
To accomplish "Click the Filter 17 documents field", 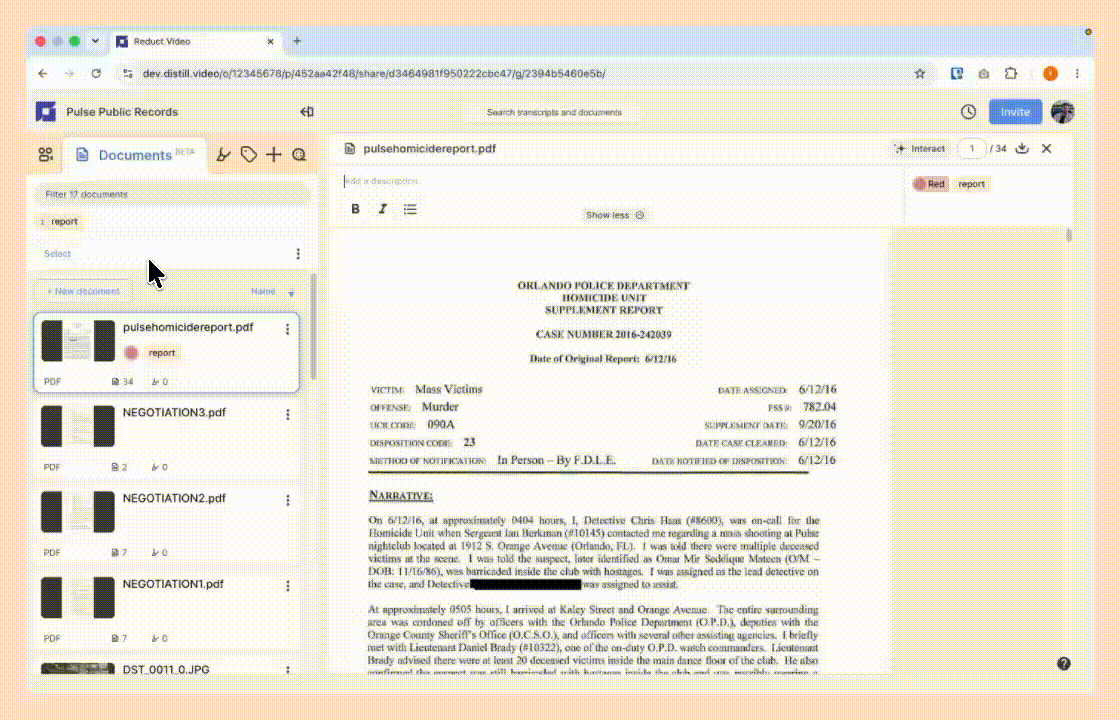I will click(x=173, y=194).
